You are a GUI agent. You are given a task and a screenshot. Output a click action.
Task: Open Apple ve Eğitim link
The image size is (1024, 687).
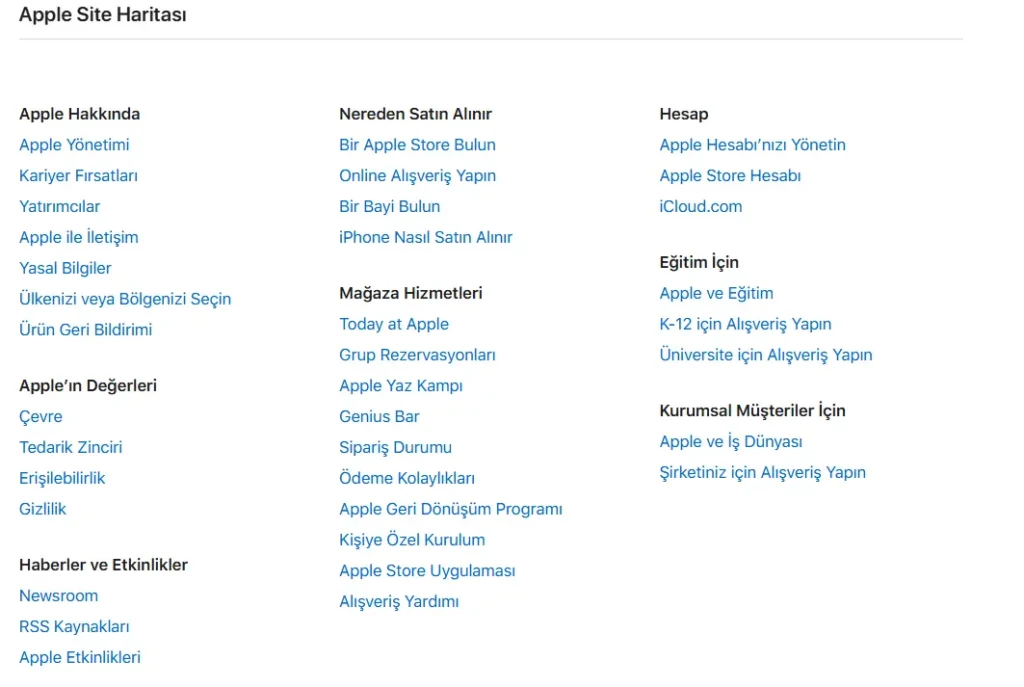click(x=716, y=293)
